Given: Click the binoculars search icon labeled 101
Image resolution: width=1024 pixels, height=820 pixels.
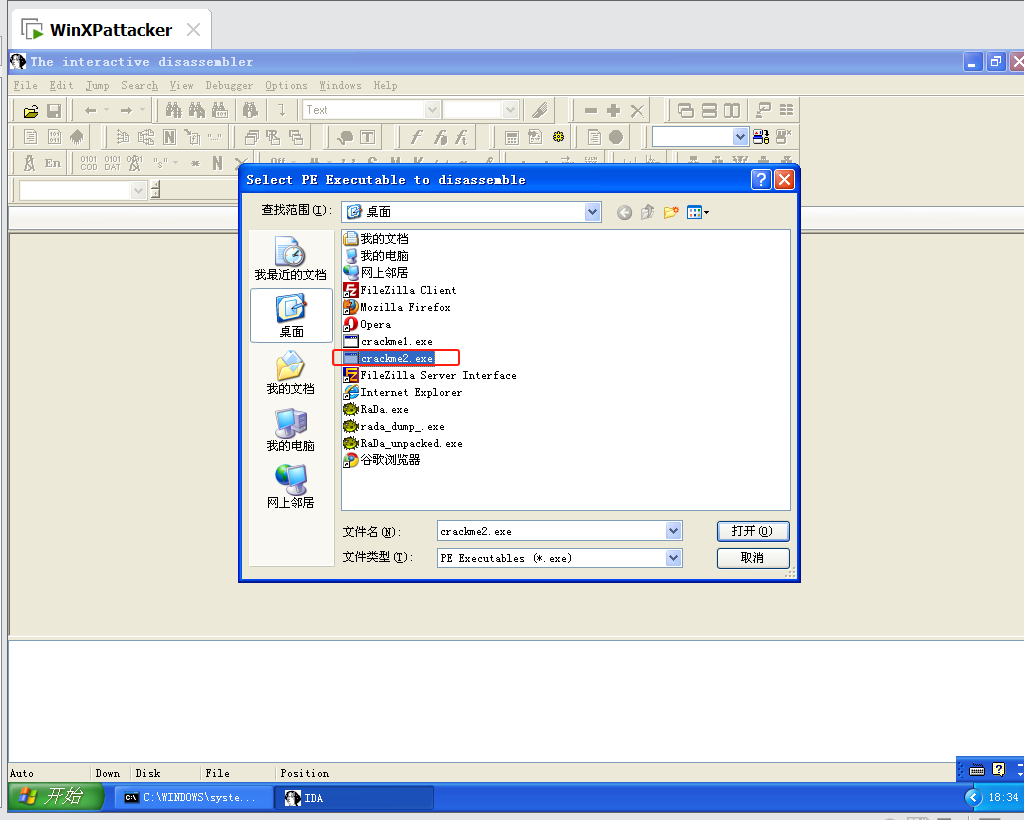Looking at the screenshot, I should pyautogui.click(x=219, y=110).
